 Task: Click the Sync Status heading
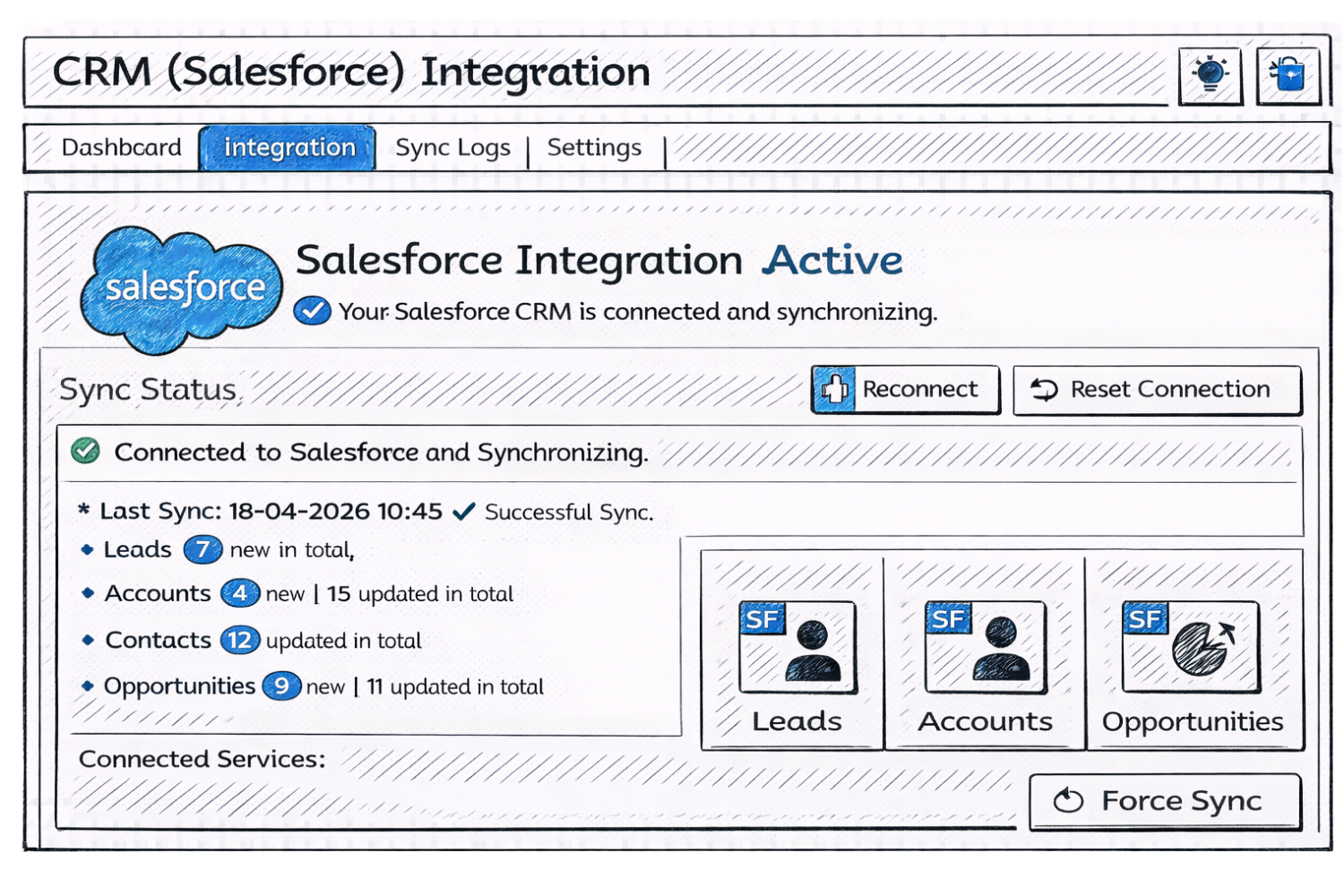coord(149,390)
